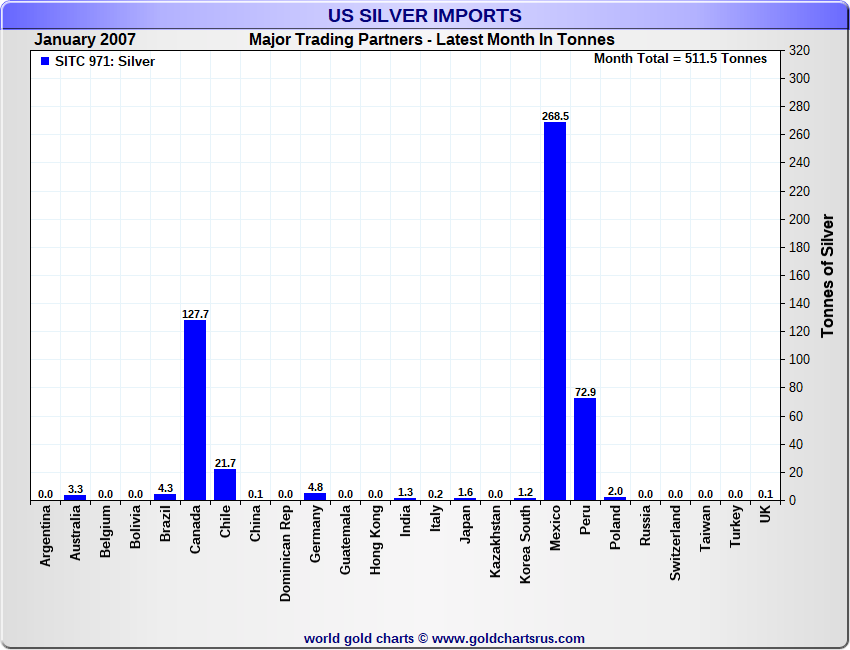850x650 pixels.
Task: Click the 'UK' axis label
Action: 765,514
